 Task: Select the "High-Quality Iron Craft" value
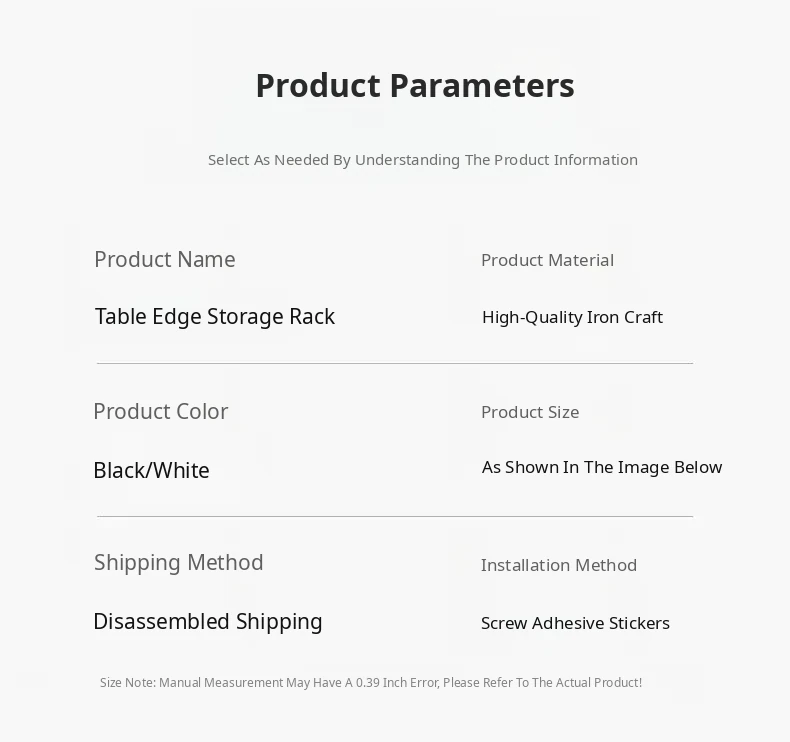pyautogui.click(x=572, y=317)
